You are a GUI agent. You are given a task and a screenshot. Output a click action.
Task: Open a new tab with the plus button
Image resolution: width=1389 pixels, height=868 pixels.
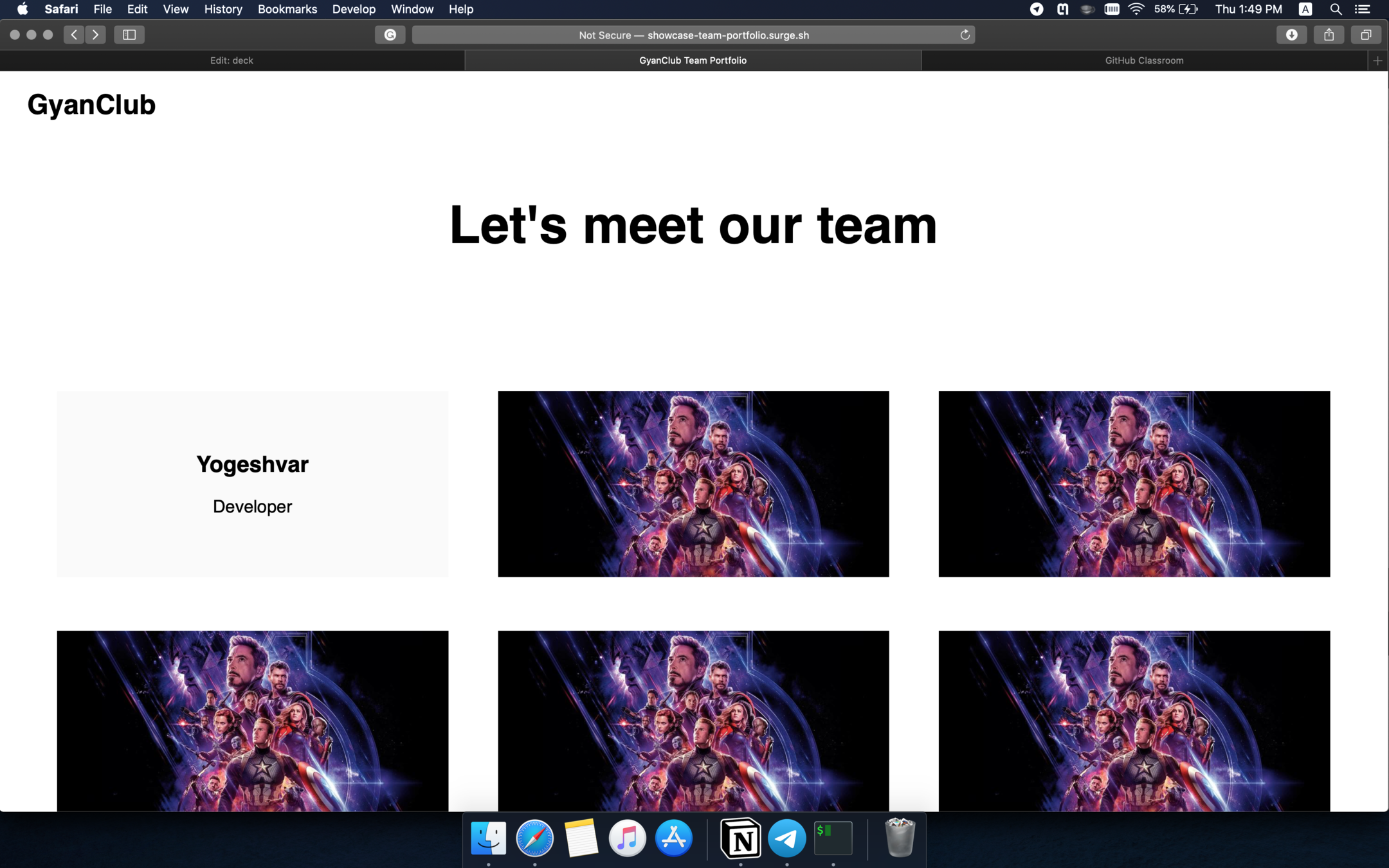pyautogui.click(x=1377, y=60)
